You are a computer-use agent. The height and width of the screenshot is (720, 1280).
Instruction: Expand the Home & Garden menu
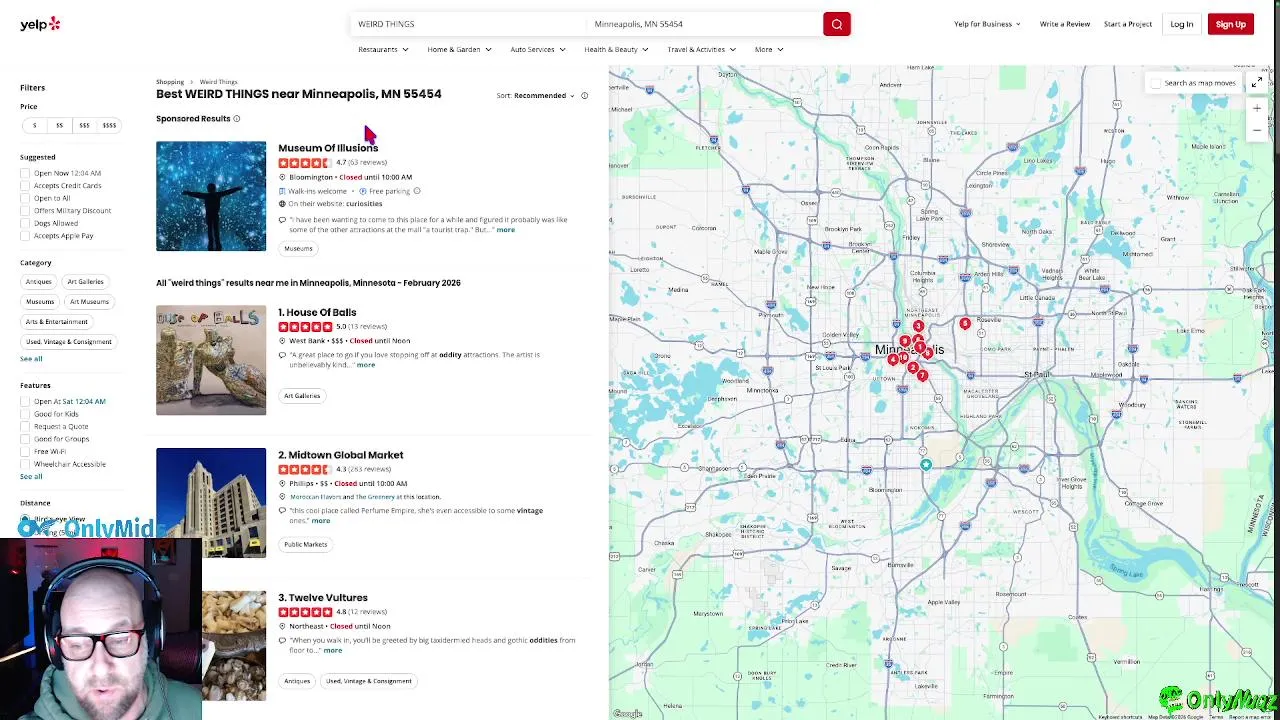[459, 49]
